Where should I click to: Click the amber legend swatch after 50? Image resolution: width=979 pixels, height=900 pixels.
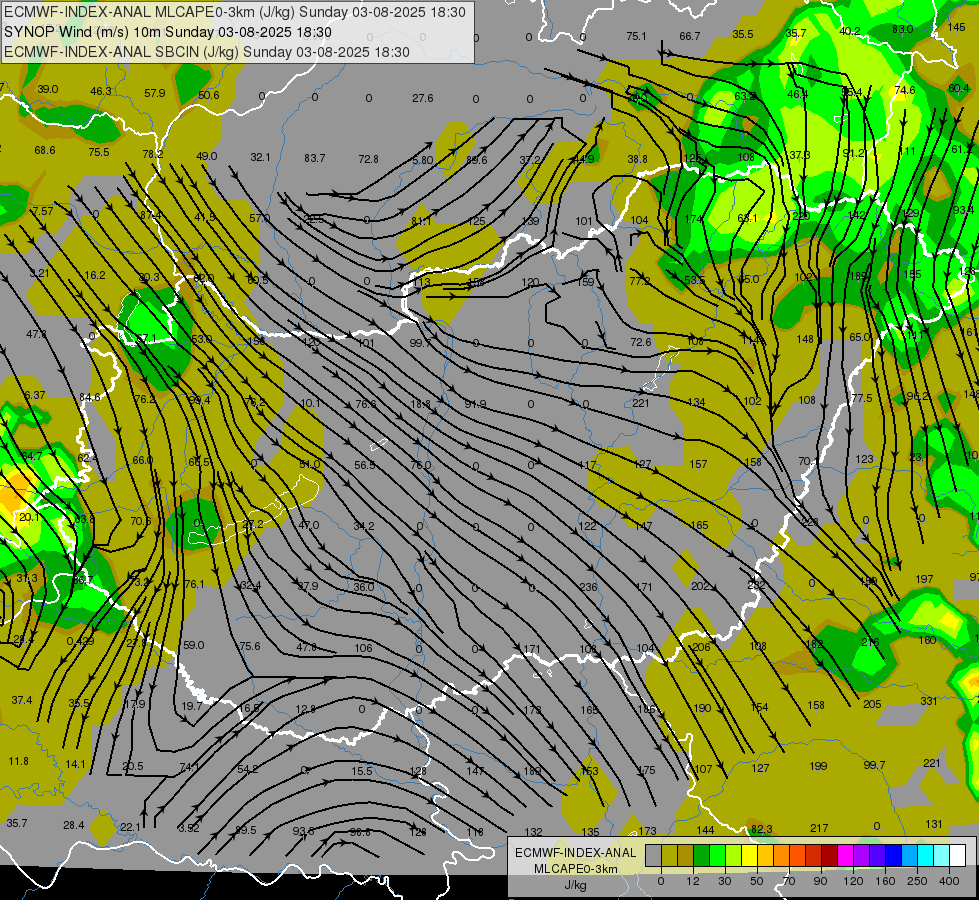[x=766, y=856]
